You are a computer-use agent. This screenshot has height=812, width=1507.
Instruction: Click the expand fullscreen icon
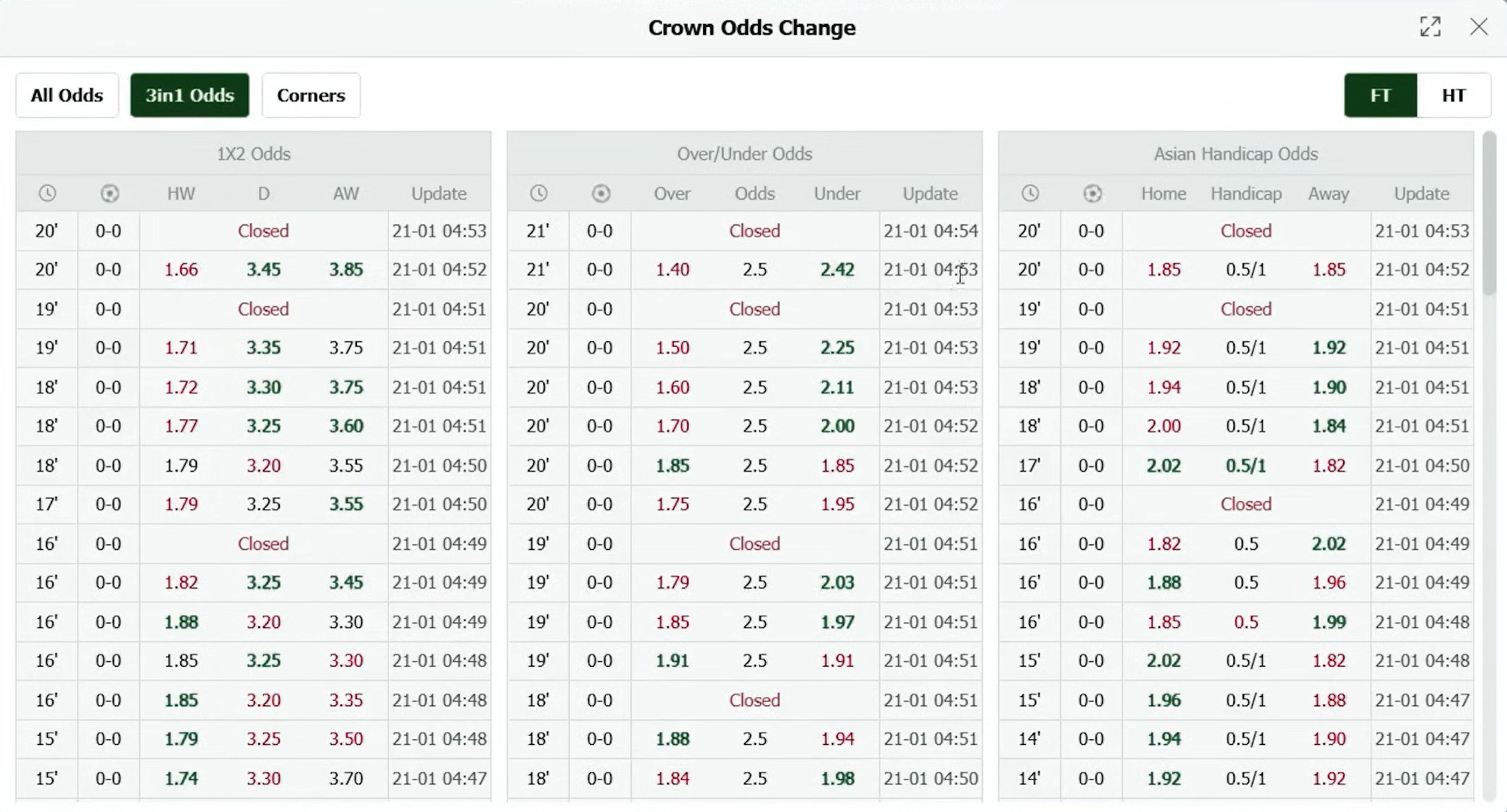point(1430,27)
